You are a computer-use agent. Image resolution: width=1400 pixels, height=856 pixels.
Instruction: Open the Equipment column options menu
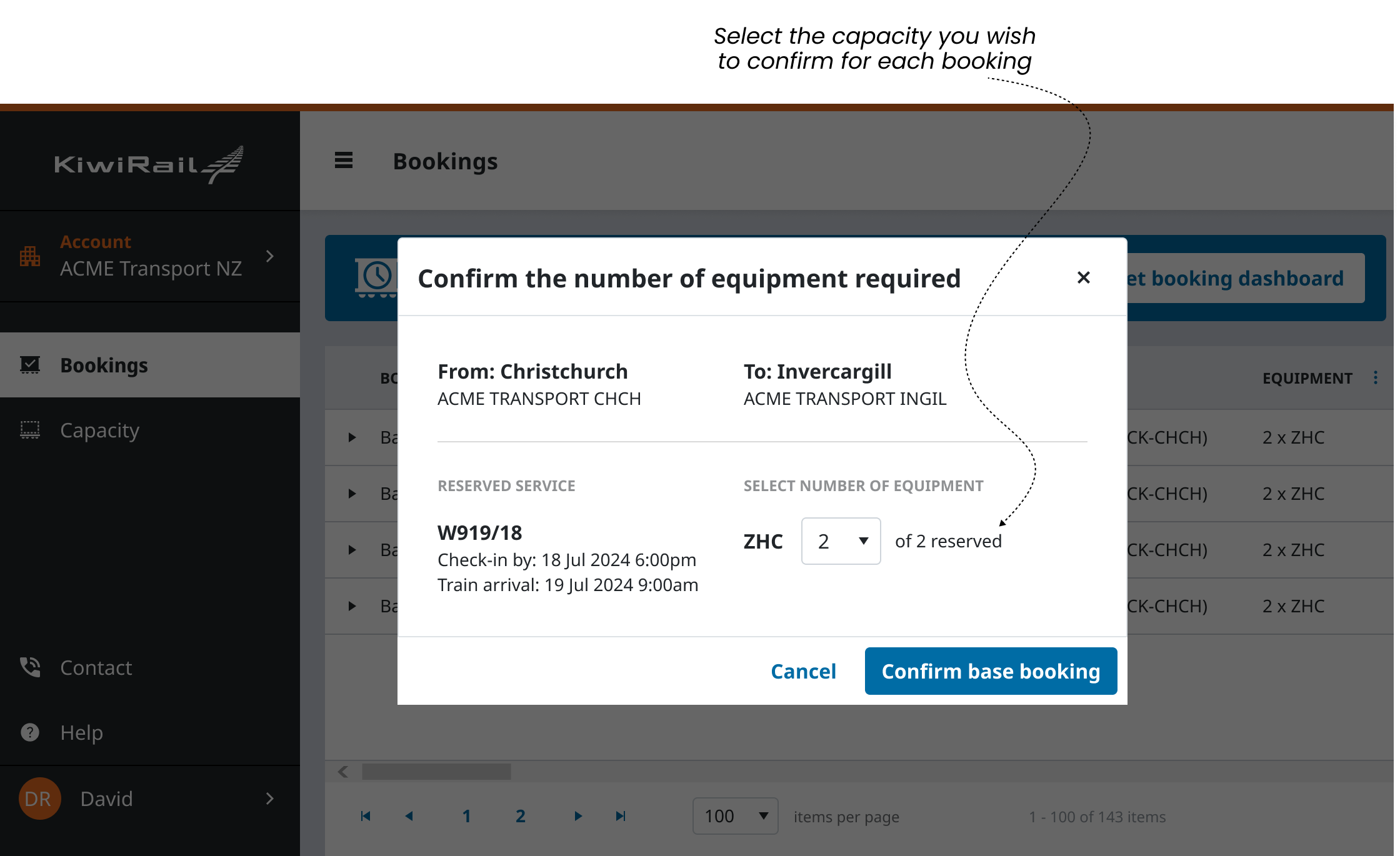(1375, 377)
